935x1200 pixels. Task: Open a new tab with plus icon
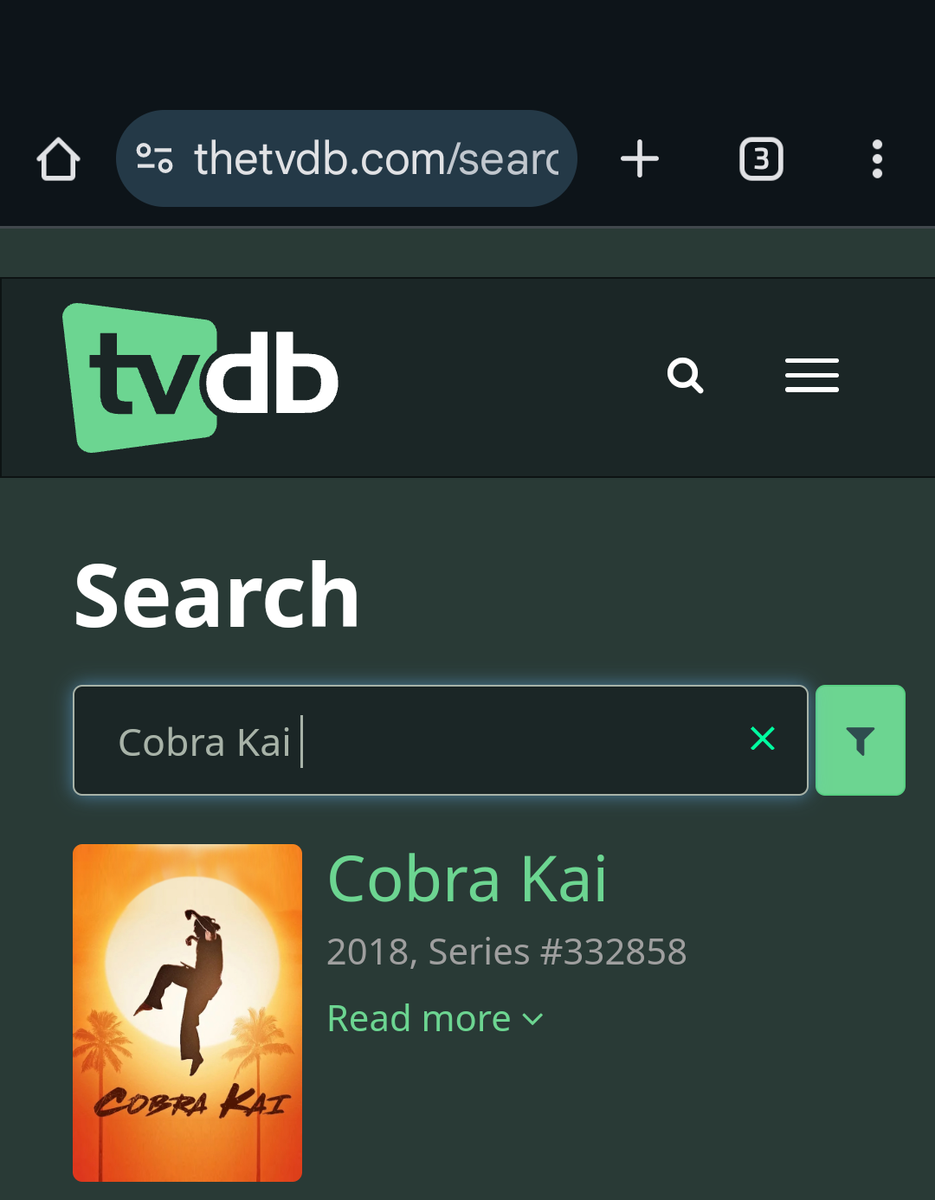coord(640,159)
